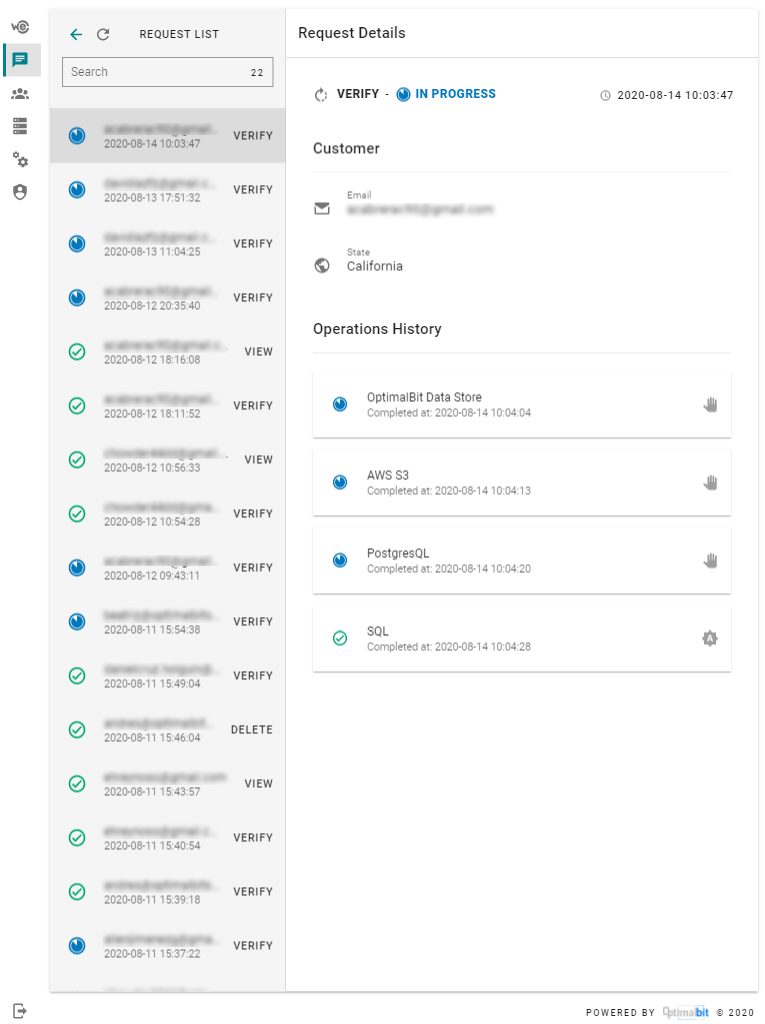765x1024 pixels.
Task: Click the back arrow in Request List
Action: (x=76, y=35)
